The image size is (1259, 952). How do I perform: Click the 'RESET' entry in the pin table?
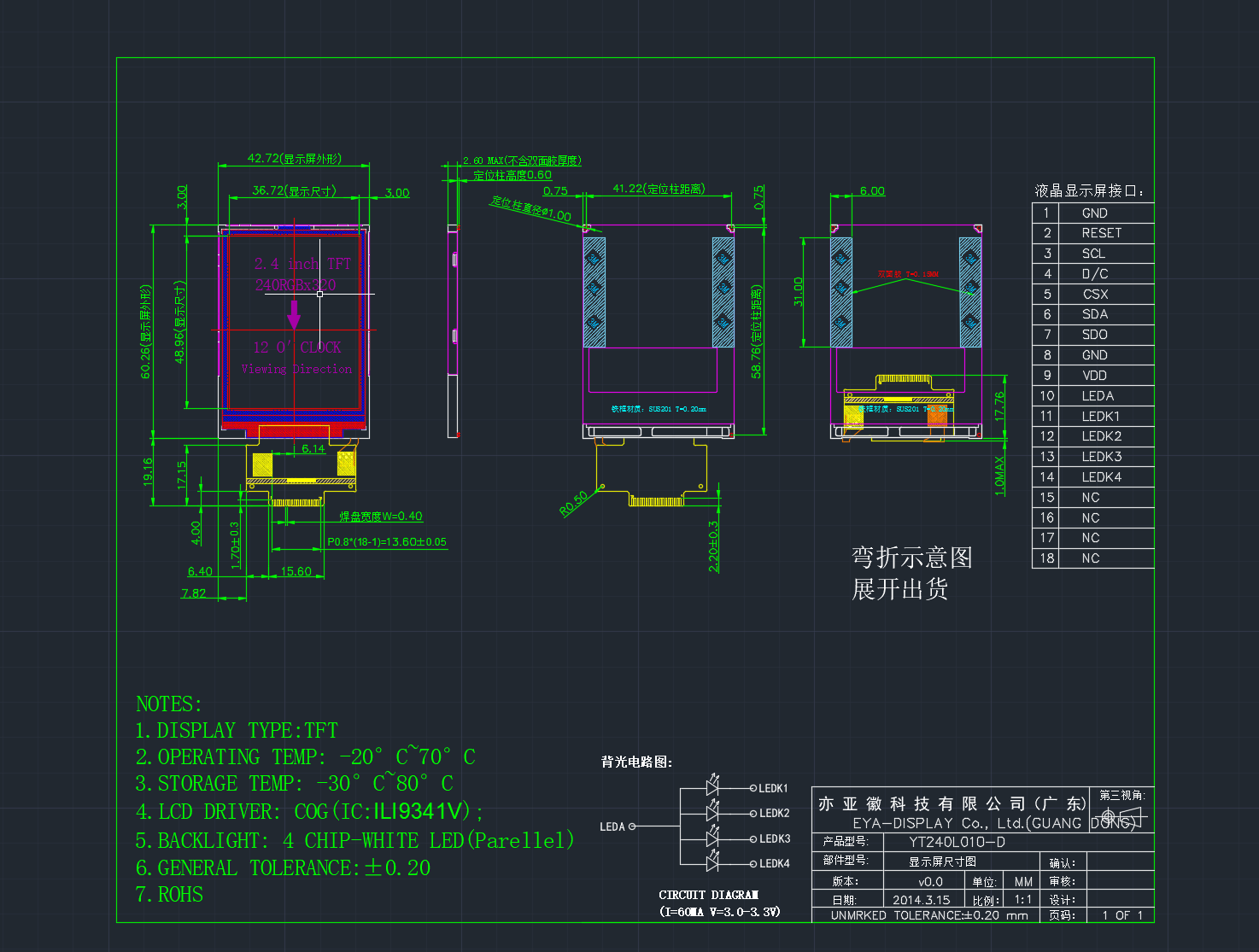point(1102,233)
